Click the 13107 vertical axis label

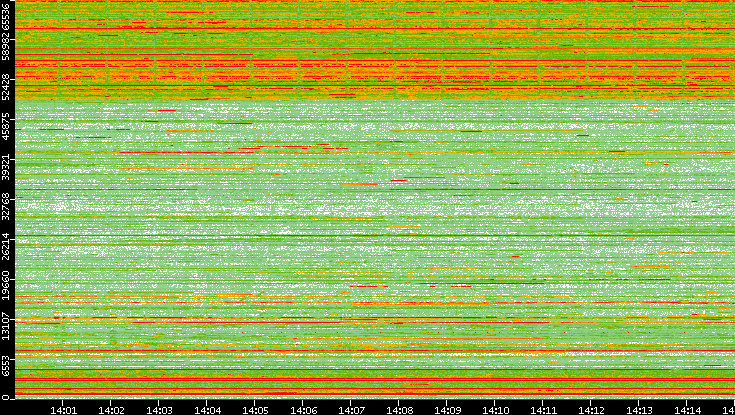click(x=5, y=325)
